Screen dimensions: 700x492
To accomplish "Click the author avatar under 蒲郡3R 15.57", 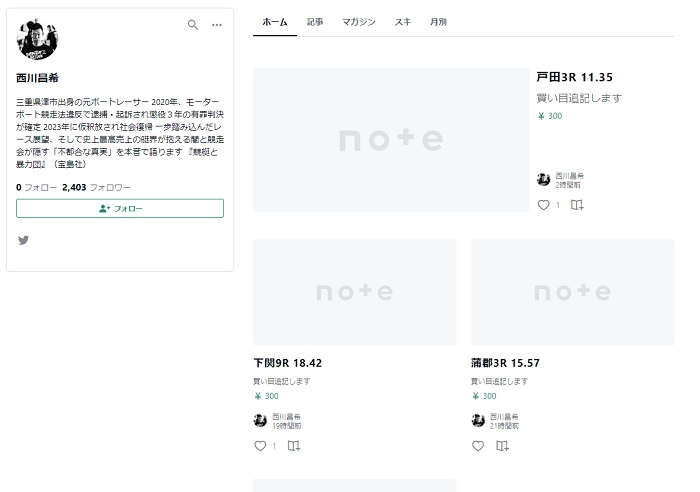I will (478, 419).
